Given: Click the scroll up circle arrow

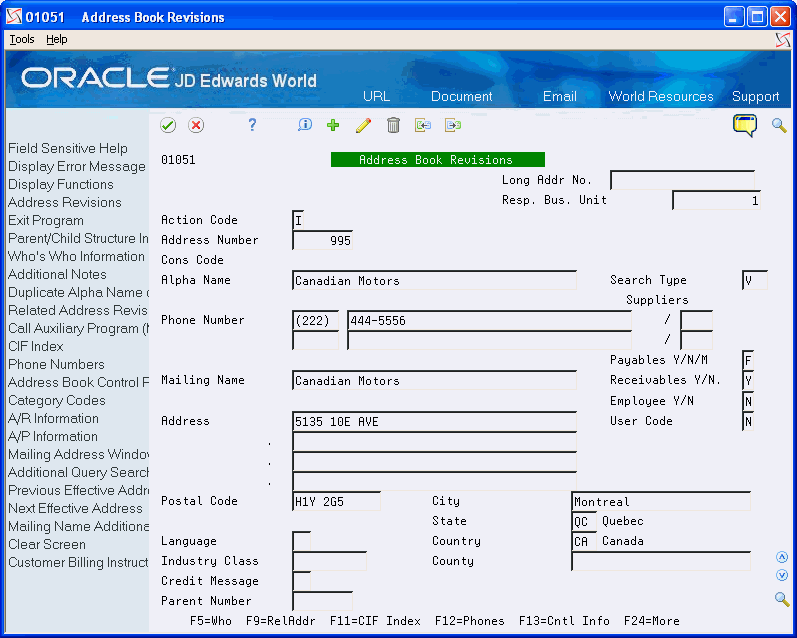Looking at the screenshot, I should click(x=782, y=557).
